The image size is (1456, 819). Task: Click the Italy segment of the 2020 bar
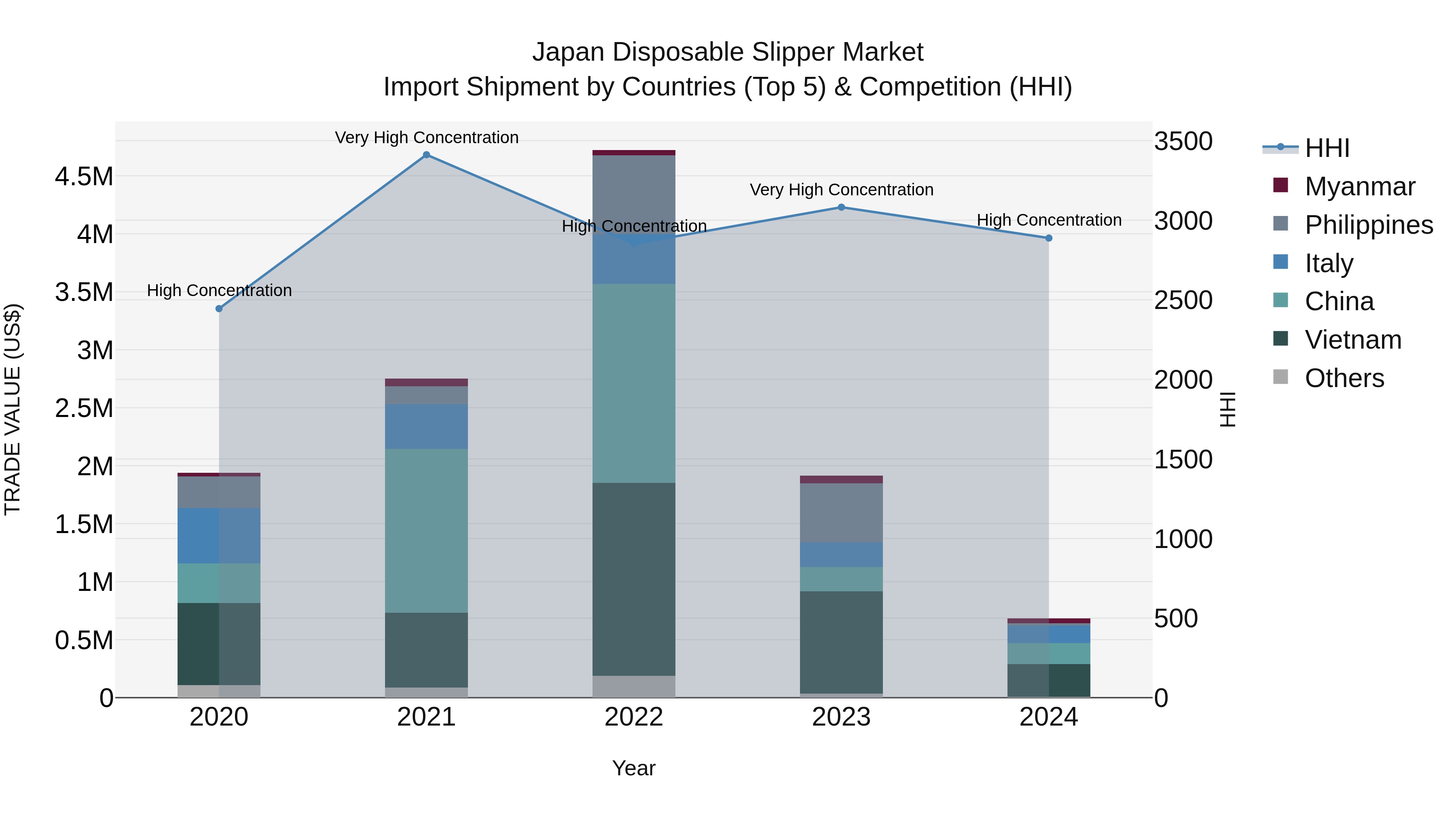point(219,536)
